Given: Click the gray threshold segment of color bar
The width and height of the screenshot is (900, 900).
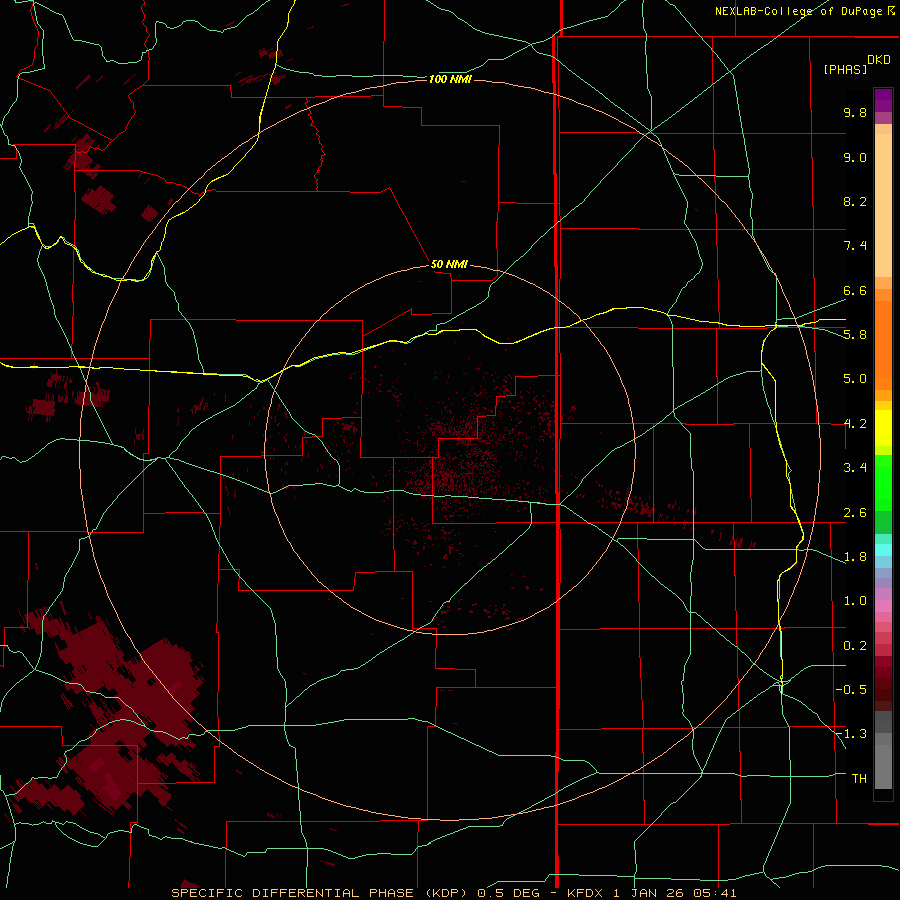Looking at the screenshot, I should pos(883,767).
